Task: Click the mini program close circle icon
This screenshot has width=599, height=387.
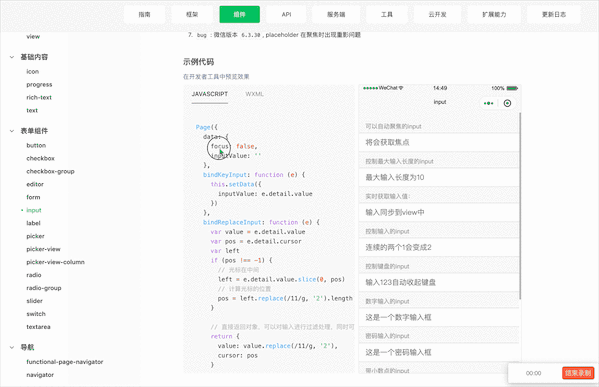Action: pos(507,103)
